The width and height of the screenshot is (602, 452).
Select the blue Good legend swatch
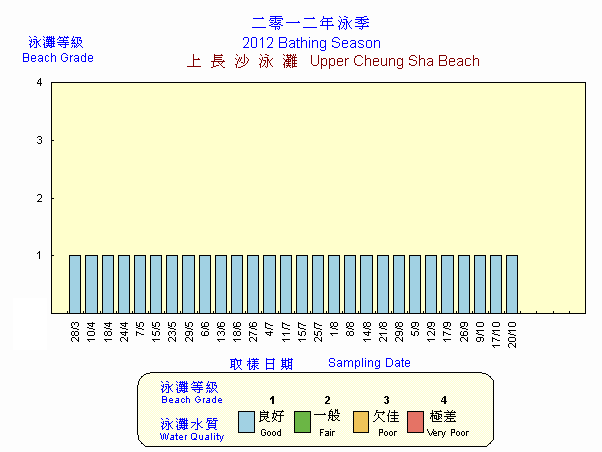tap(246, 422)
